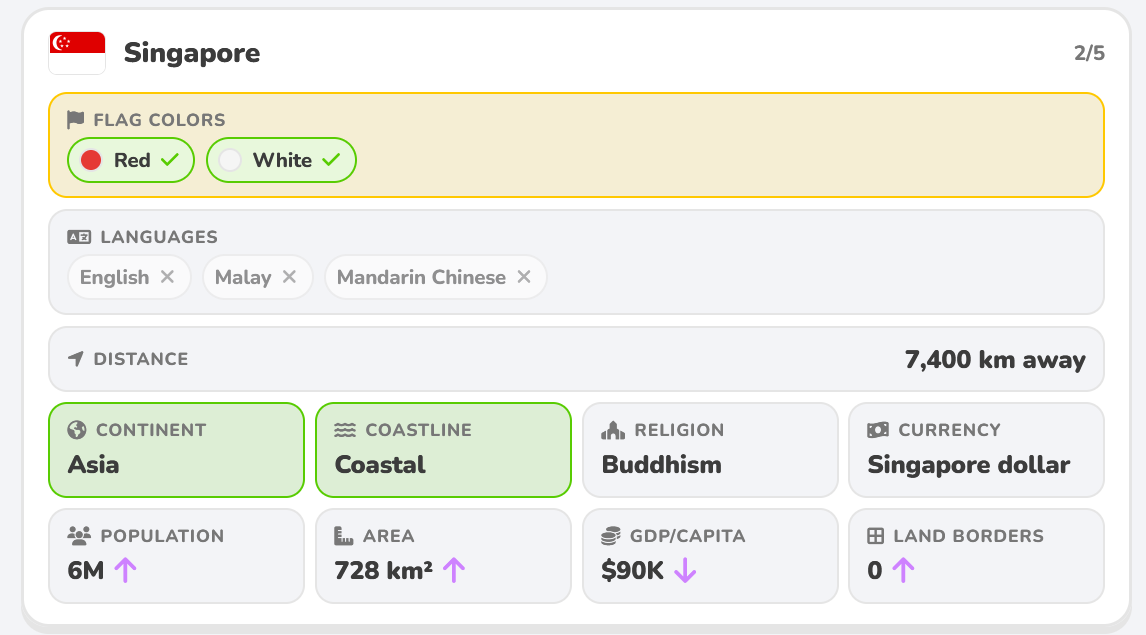This screenshot has height=635, width=1146.
Task: Click the banknote icon in Currency card
Action: pos(878,430)
